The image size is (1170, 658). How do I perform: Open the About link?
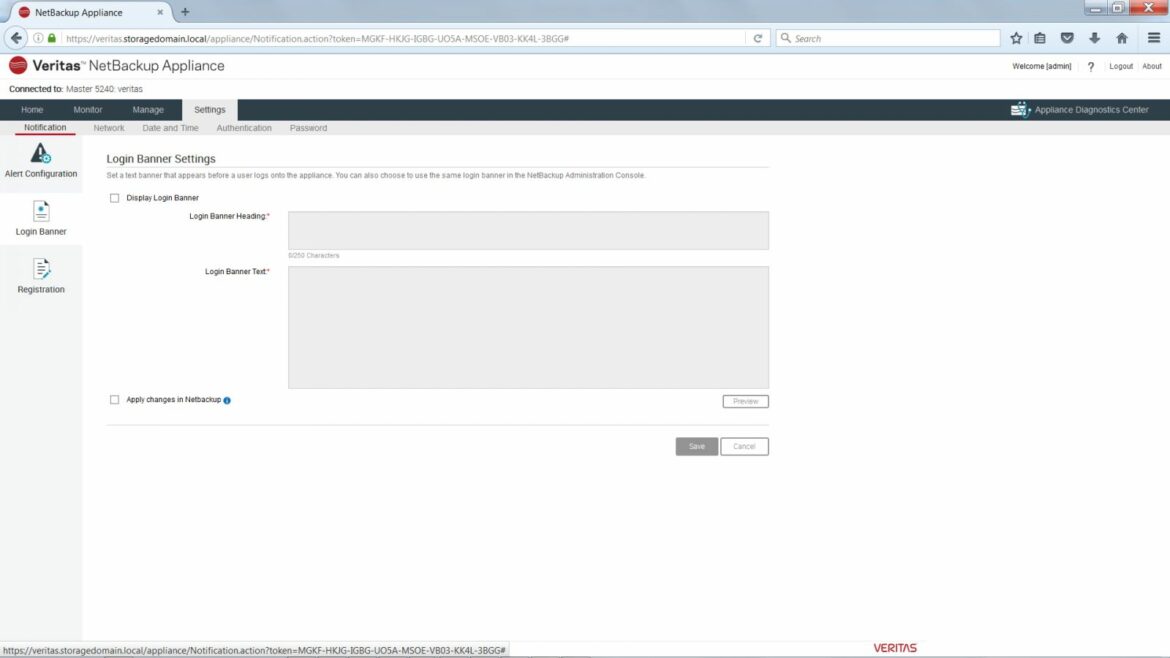tap(1151, 66)
